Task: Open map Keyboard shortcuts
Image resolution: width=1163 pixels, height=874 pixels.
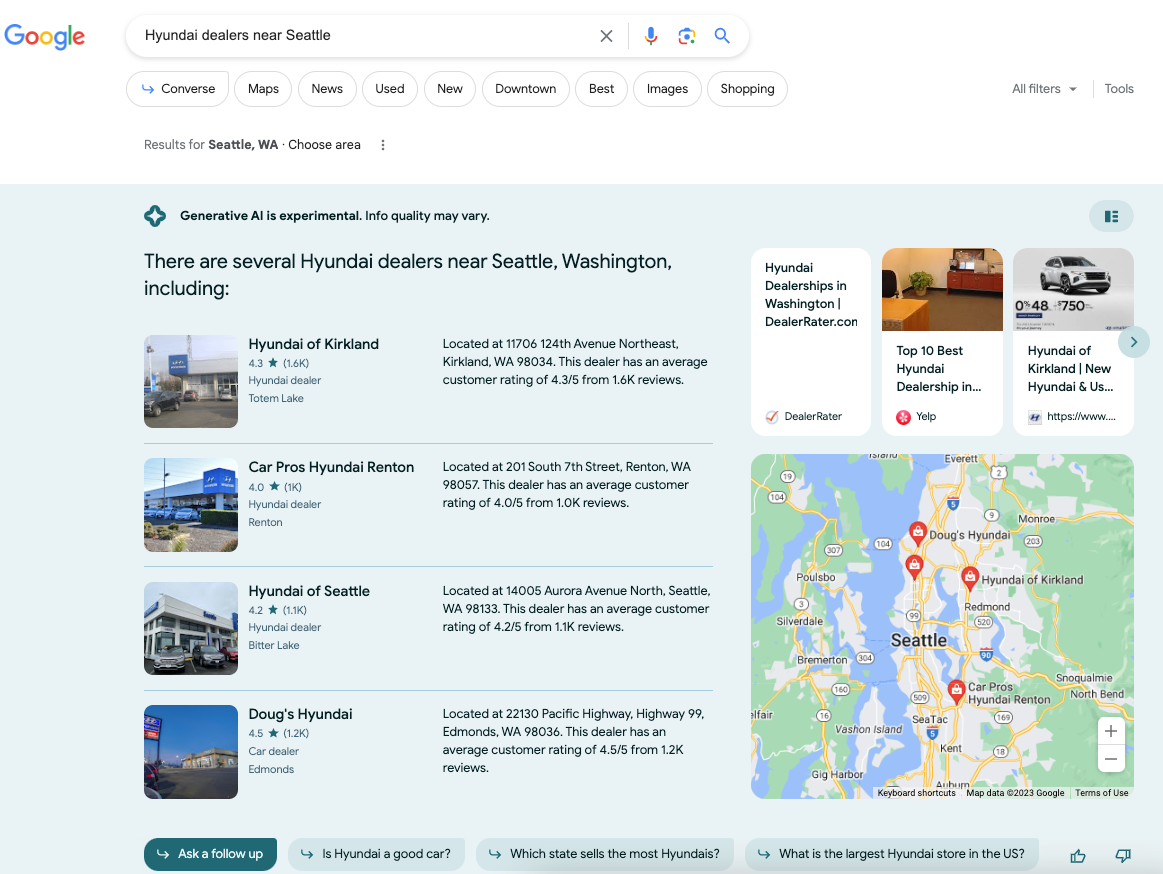Action: 916,793
